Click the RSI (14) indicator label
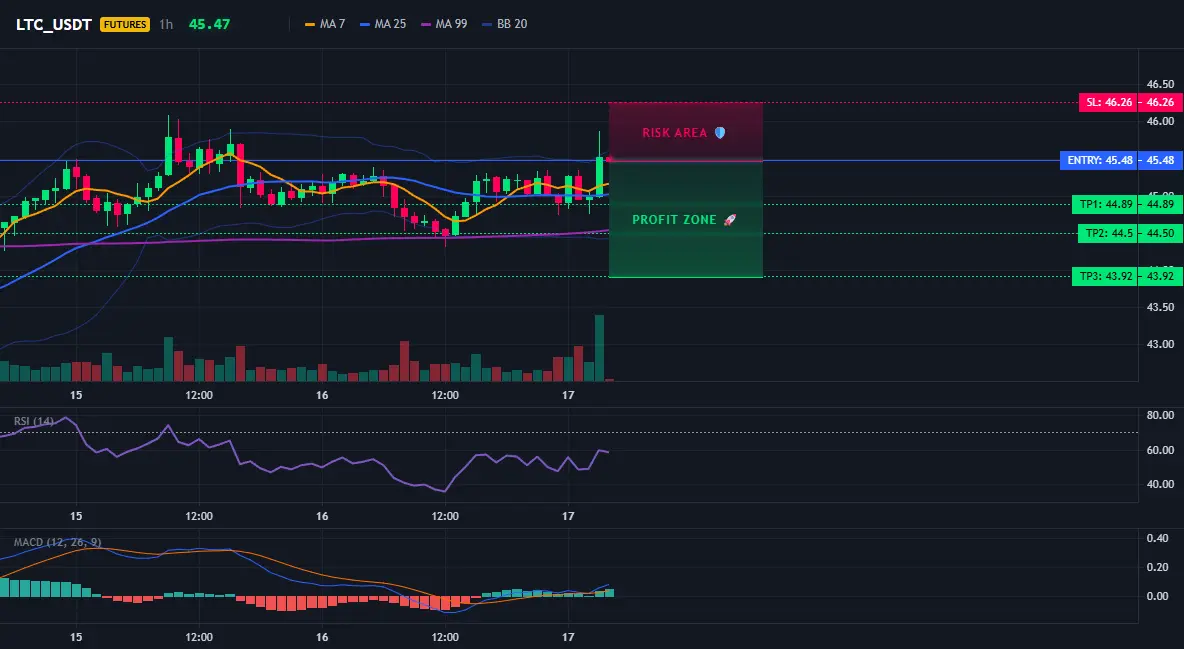The height and width of the screenshot is (649, 1184). [x=34, y=421]
